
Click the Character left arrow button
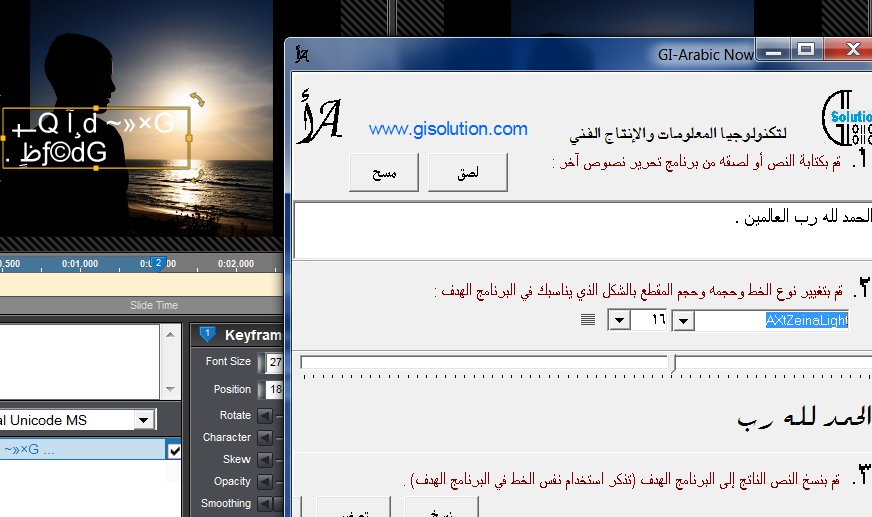[x=265, y=437]
